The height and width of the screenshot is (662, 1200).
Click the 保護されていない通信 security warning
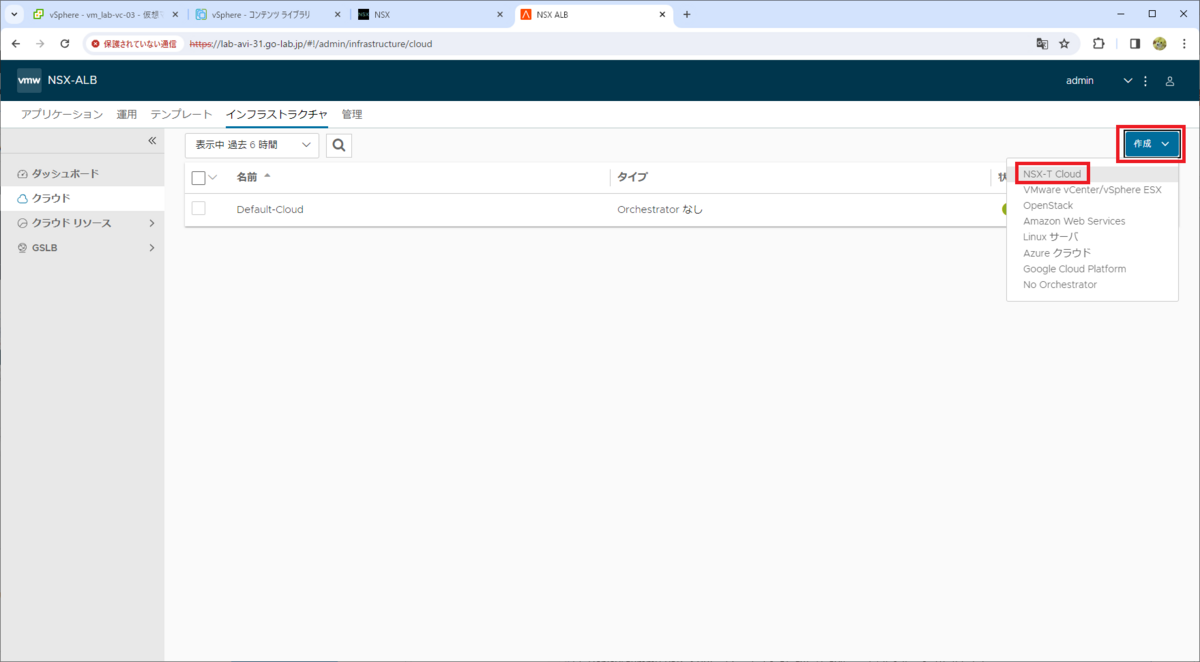click(x=134, y=44)
